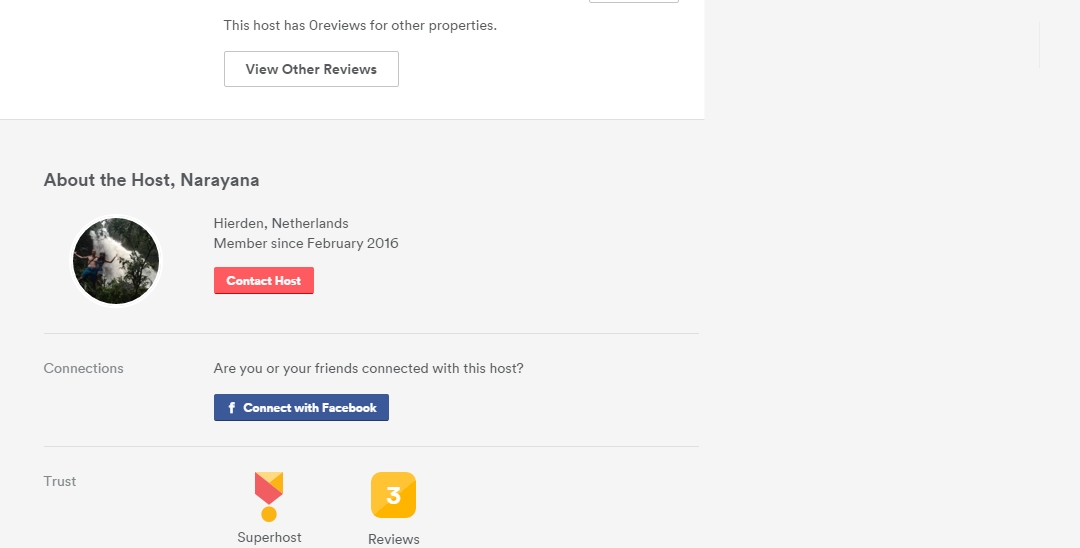
Task: Click the yellow Reviews count badge
Action: (x=393, y=495)
